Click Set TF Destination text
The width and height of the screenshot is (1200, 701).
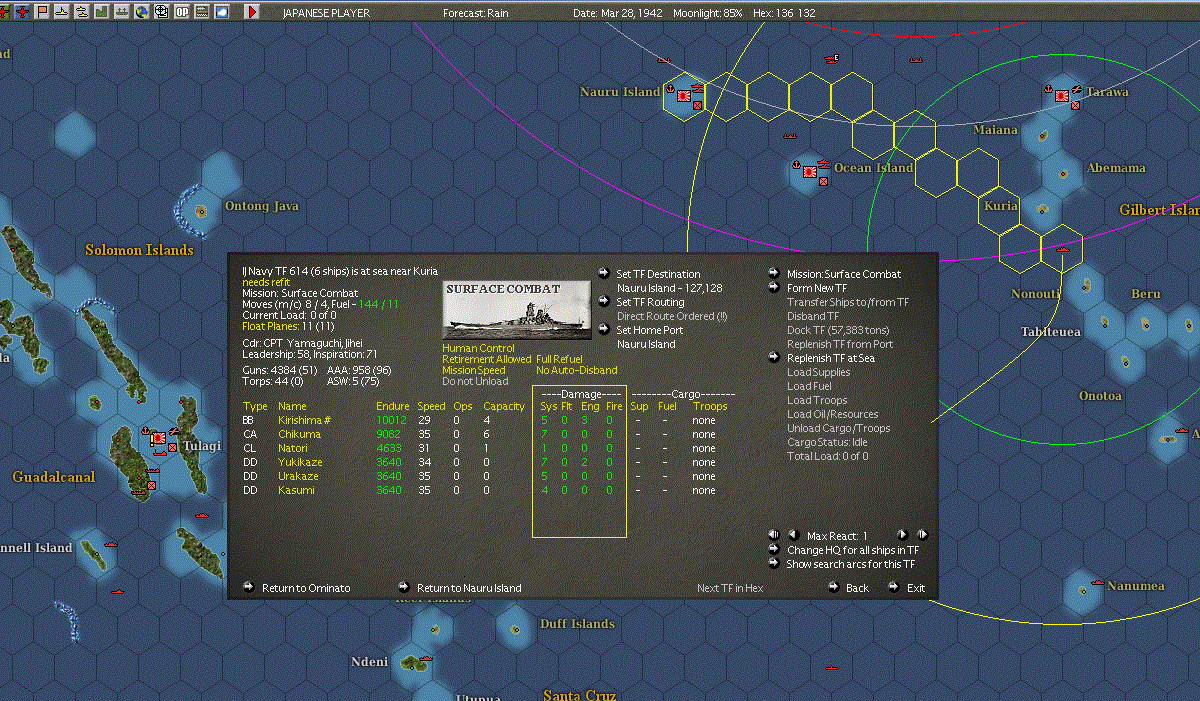coord(658,274)
